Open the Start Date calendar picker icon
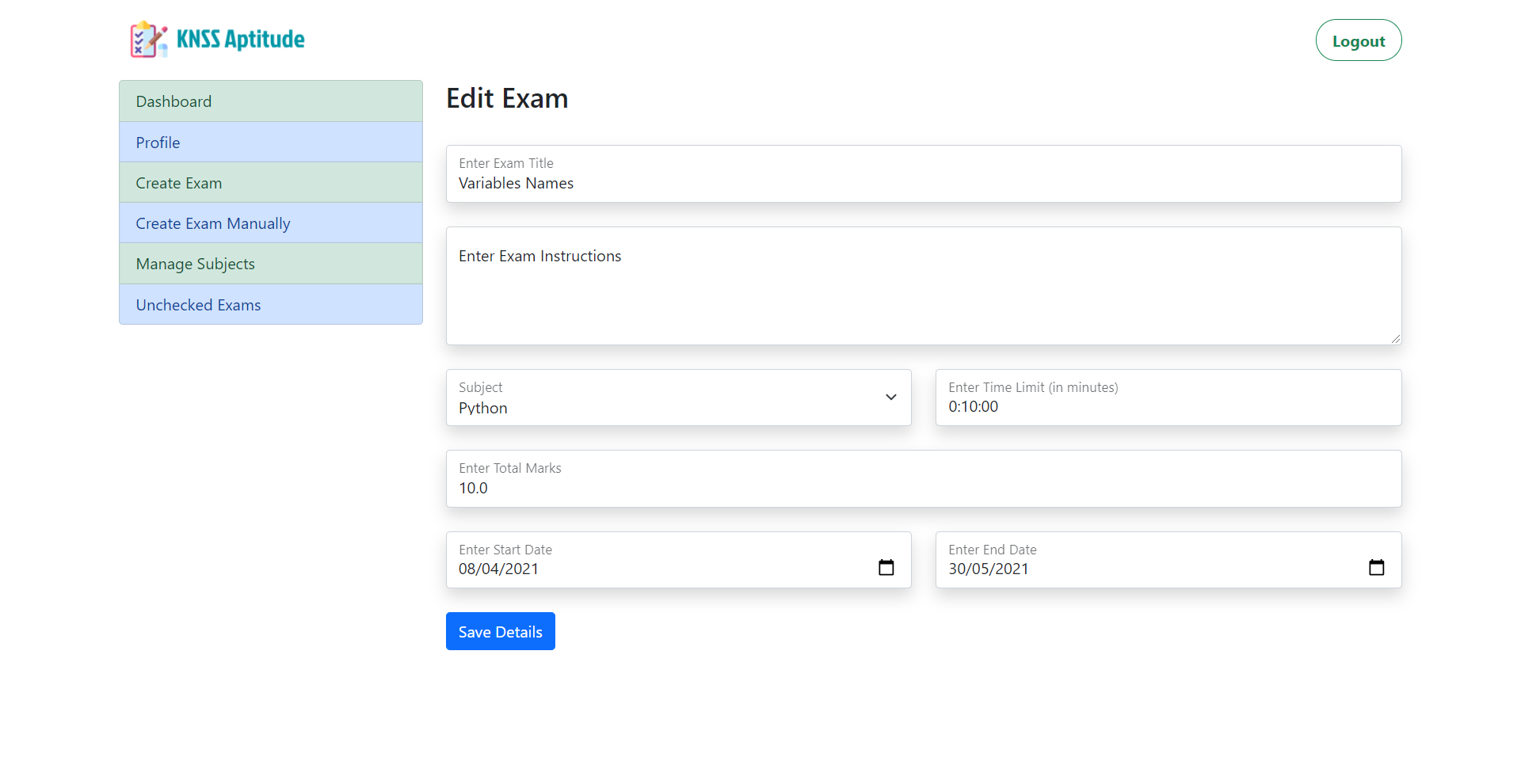The image size is (1521, 784). [886, 568]
